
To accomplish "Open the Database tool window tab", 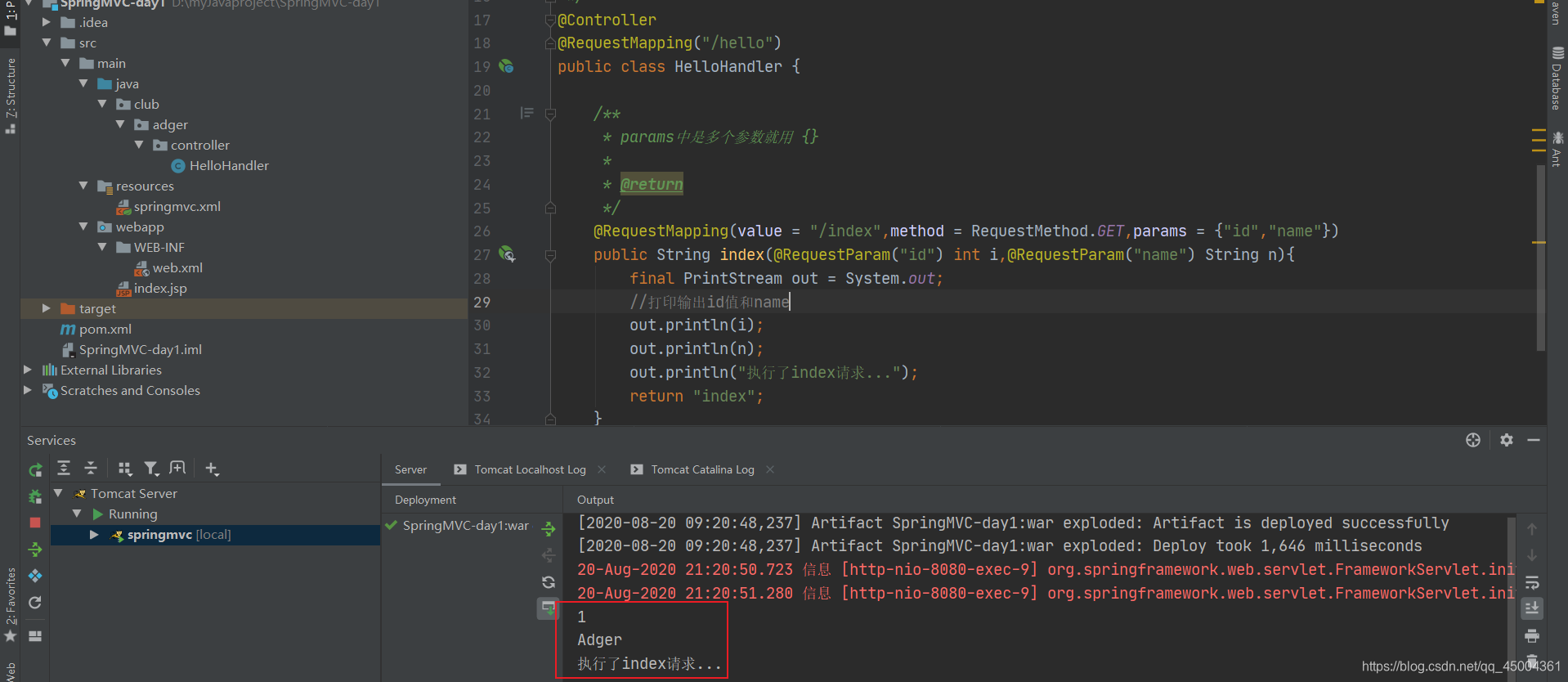I will [x=1557, y=79].
